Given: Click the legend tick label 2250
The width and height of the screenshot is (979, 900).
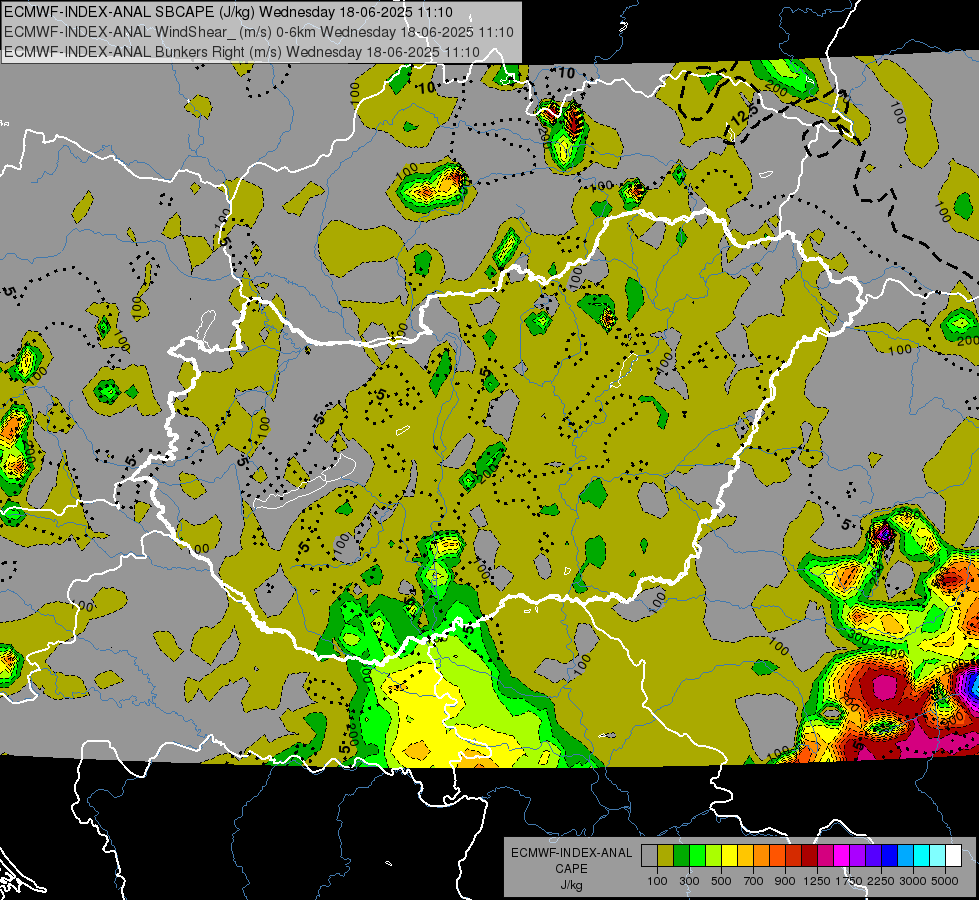Looking at the screenshot, I should coord(881,881).
